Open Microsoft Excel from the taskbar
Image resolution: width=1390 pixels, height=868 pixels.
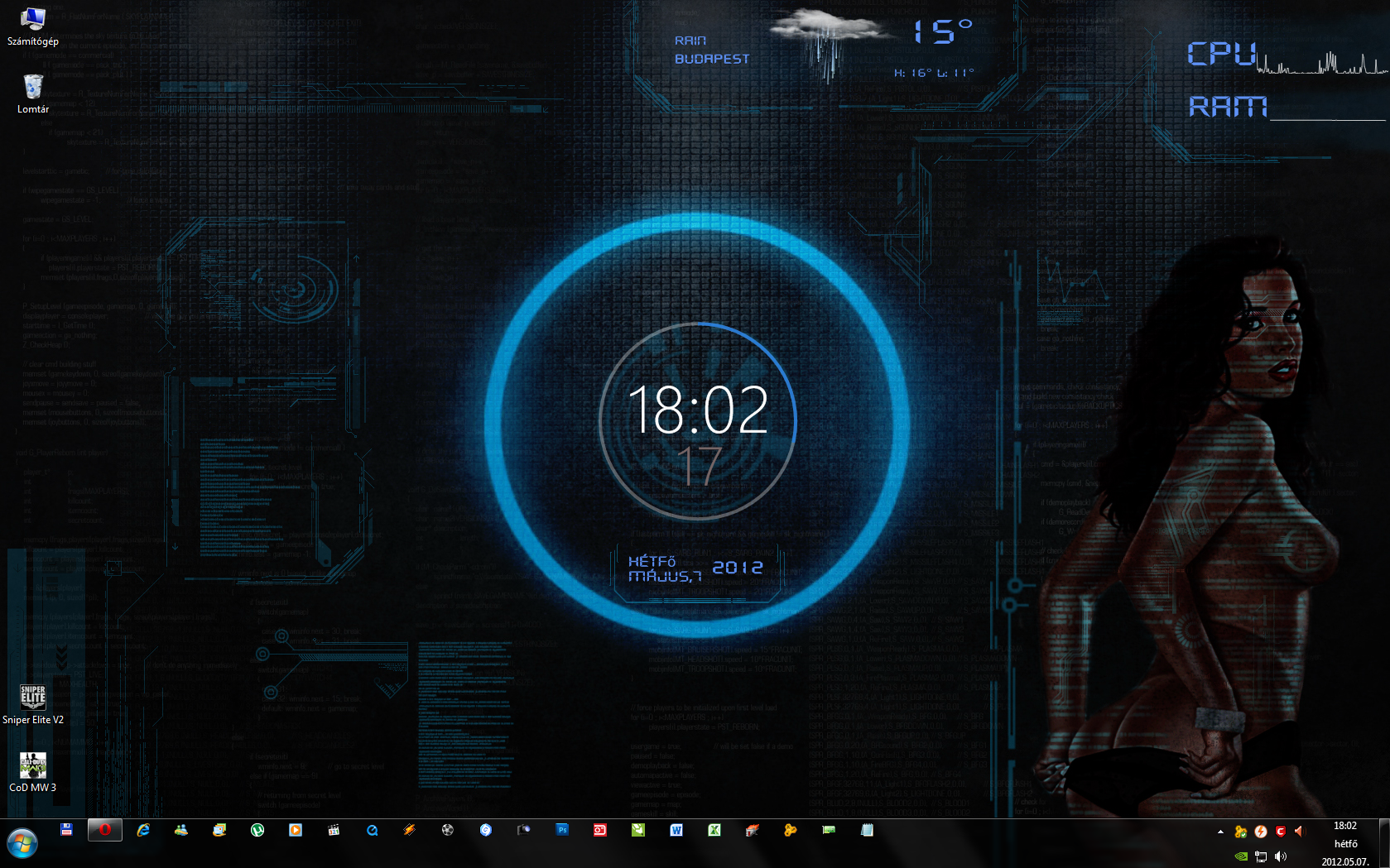(x=714, y=830)
